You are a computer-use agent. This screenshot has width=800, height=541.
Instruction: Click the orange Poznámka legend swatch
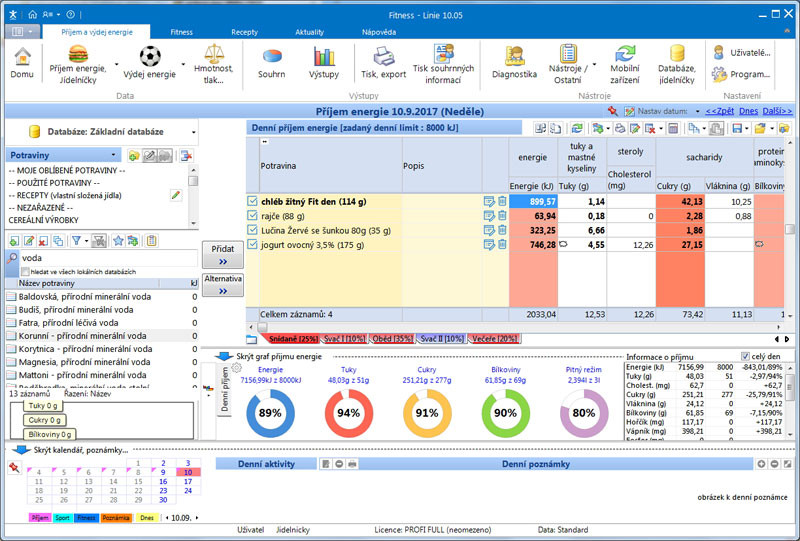[x=116, y=518]
